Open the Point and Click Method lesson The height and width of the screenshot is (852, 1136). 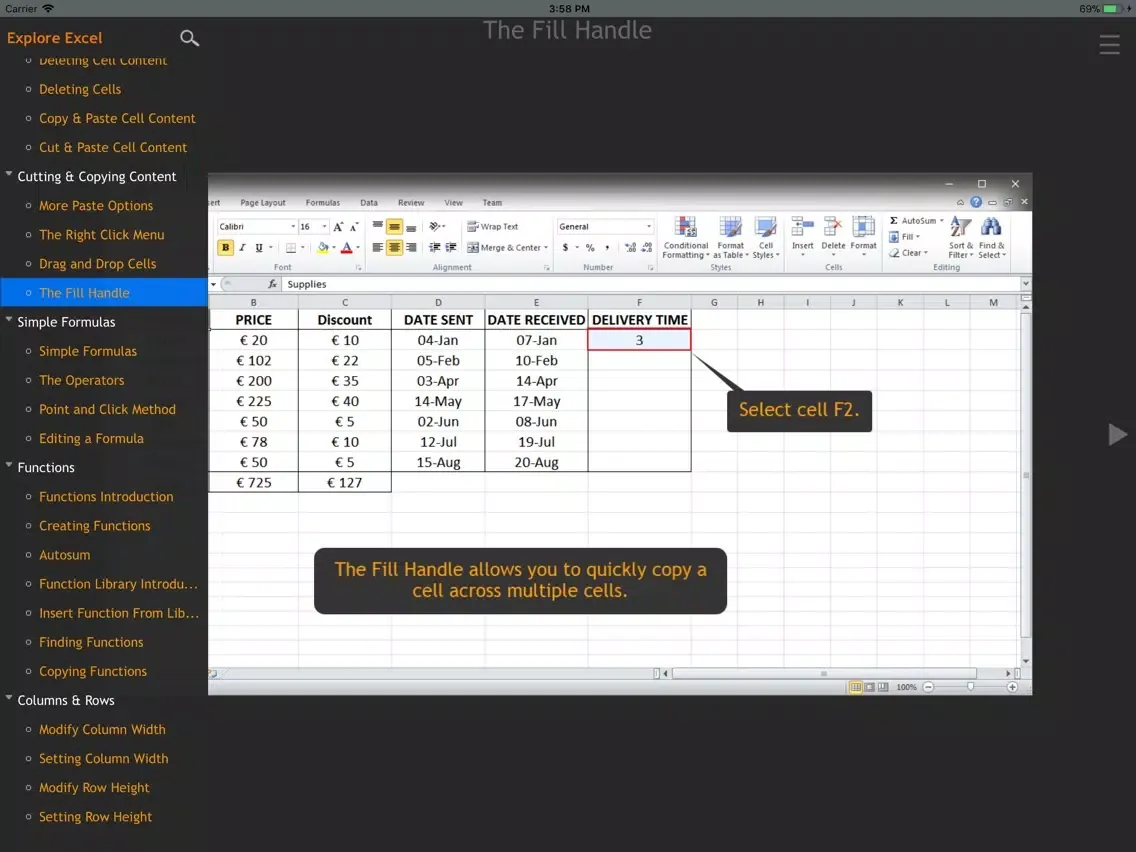coord(107,409)
